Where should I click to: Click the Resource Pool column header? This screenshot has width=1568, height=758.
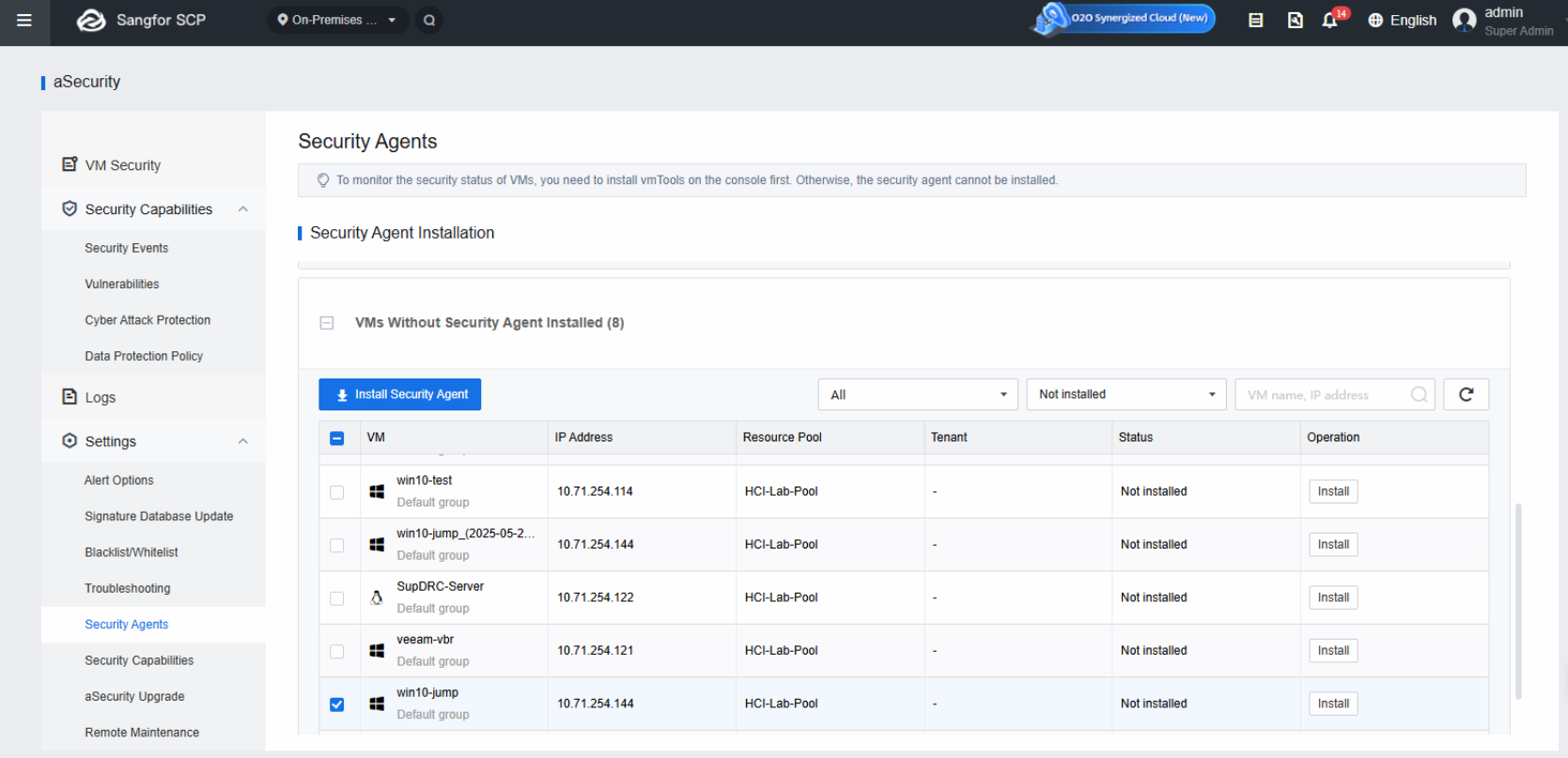tap(783, 438)
